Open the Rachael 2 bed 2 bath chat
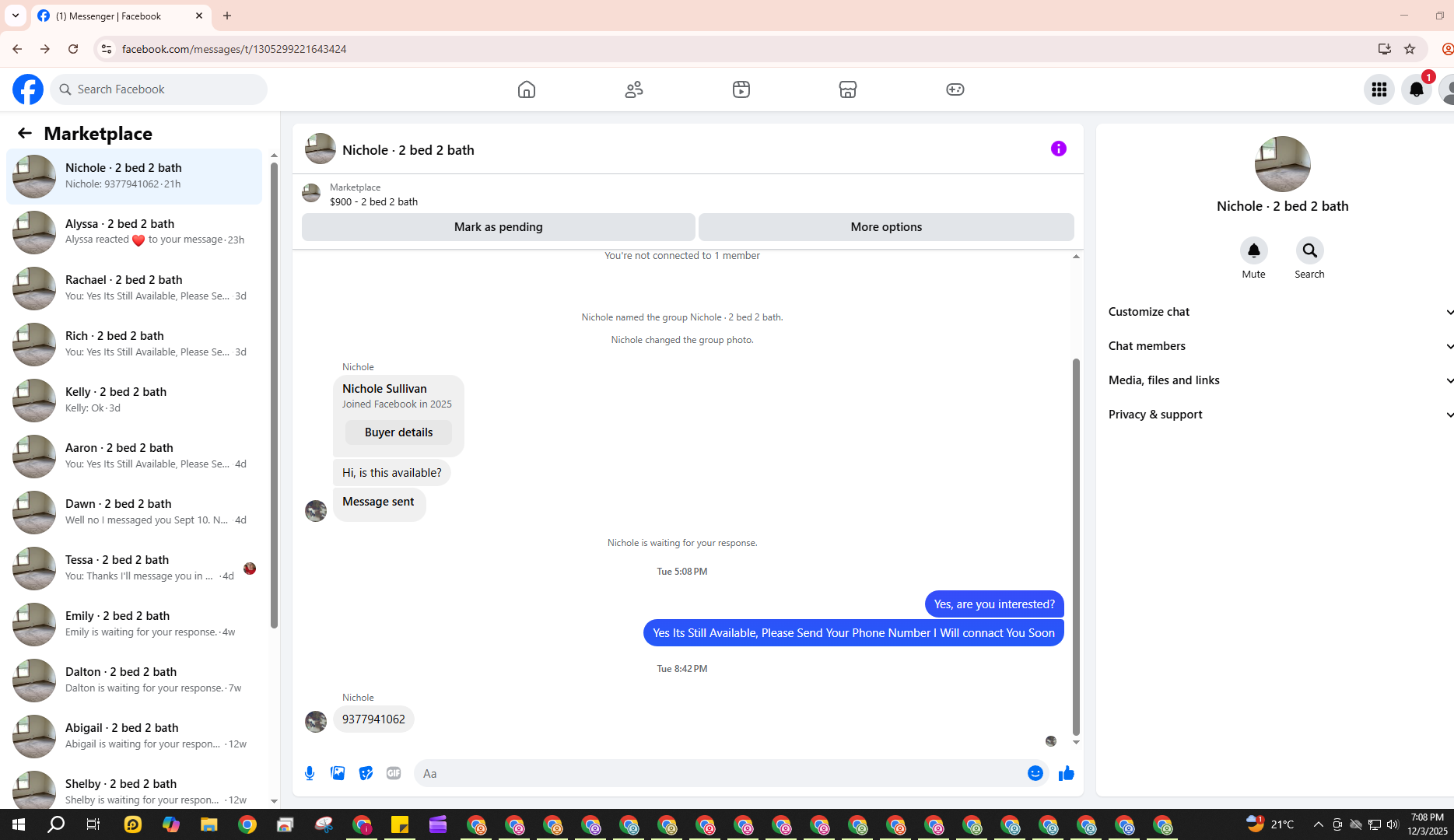Viewport: 1454px width, 840px height. point(134,289)
